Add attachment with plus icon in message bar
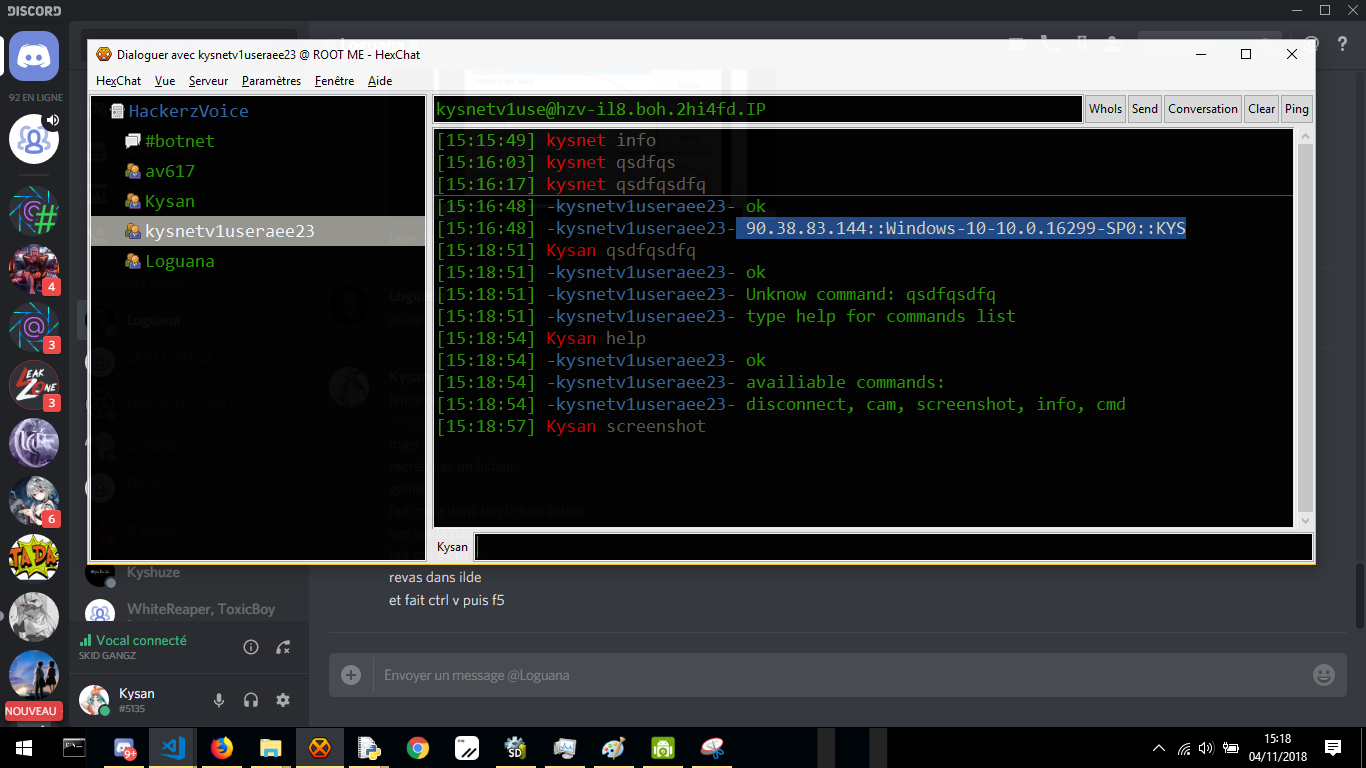The width and height of the screenshot is (1366, 768). pyautogui.click(x=351, y=675)
